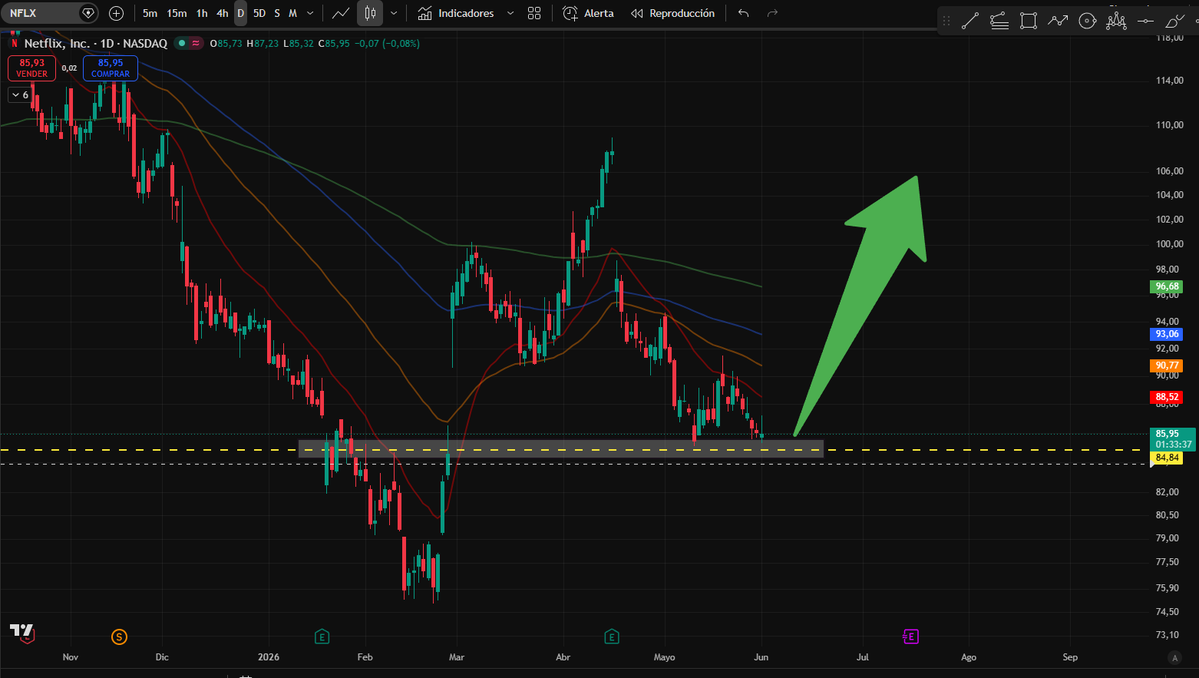The width and height of the screenshot is (1199, 678).
Task: Grab the drawing toolbar drag handle
Action: click(x=947, y=21)
